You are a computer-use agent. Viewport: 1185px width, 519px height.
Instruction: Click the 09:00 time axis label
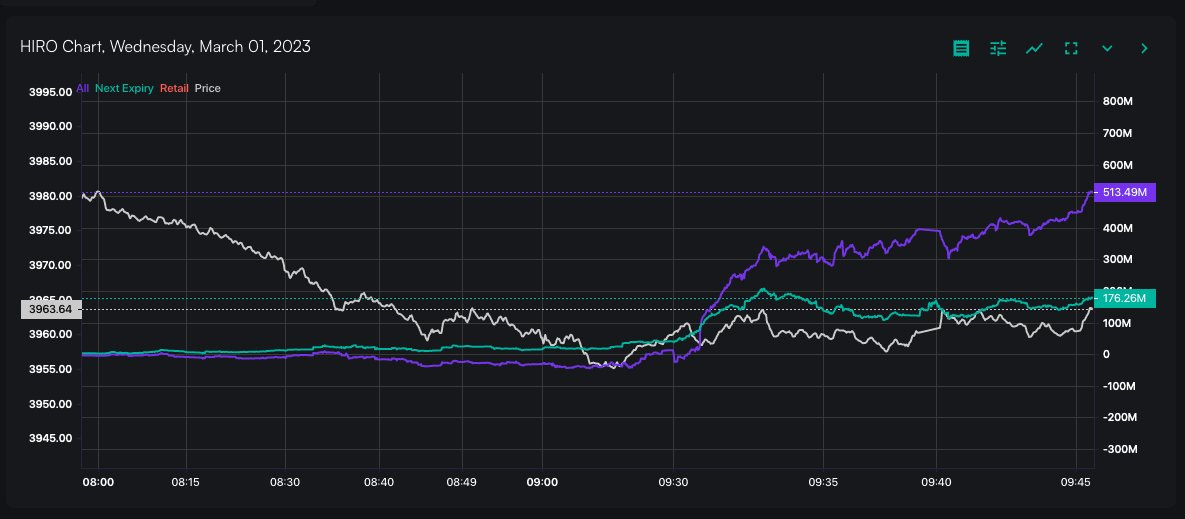coord(542,482)
